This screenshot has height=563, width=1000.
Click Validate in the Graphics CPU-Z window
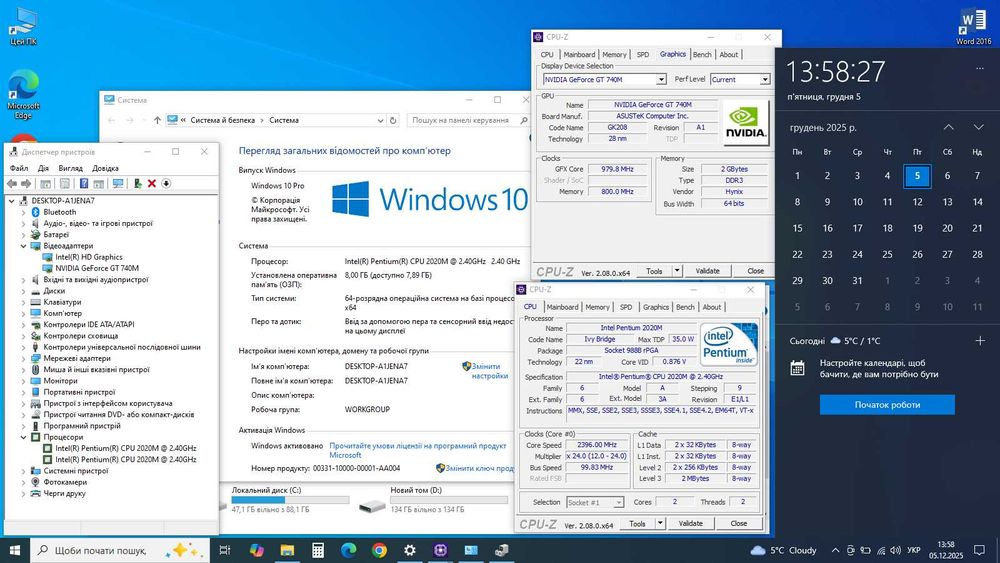[707, 271]
